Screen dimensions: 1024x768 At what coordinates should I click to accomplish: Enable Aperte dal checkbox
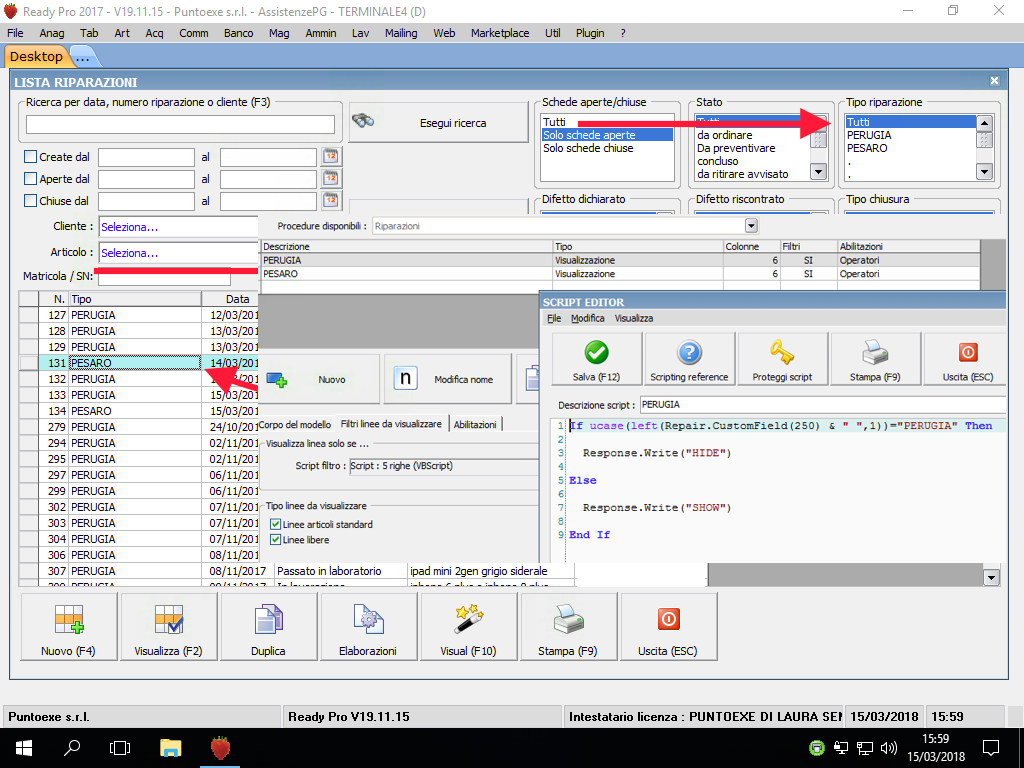coord(30,178)
